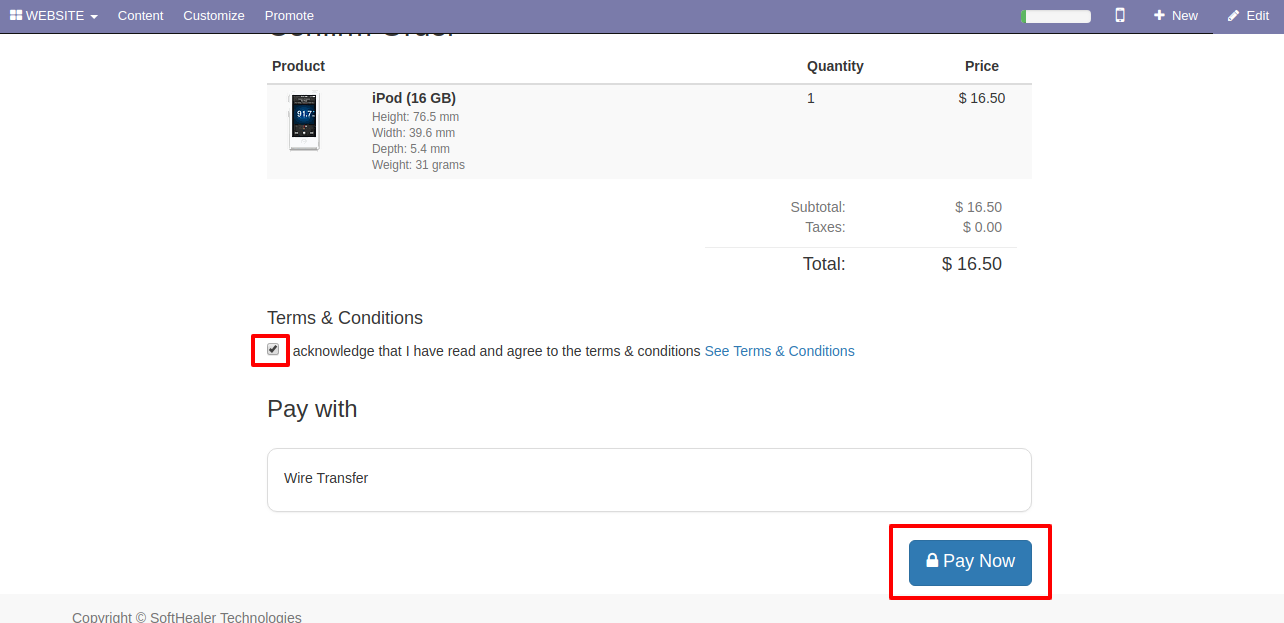
Task: Uncheck the terms & conditions checkbox
Action: point(273,349)
